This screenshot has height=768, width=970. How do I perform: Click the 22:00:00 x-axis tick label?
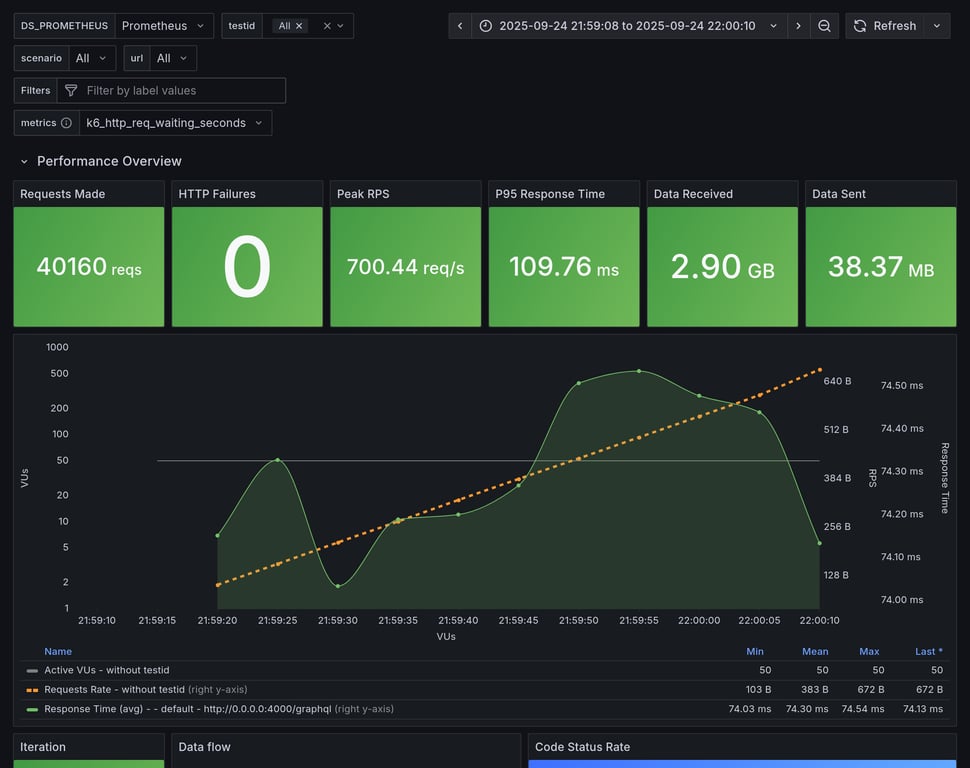(699, 620)
